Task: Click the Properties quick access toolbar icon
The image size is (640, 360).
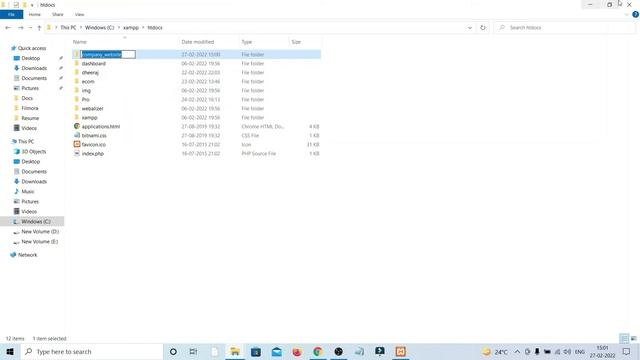Action: [16, 5]
